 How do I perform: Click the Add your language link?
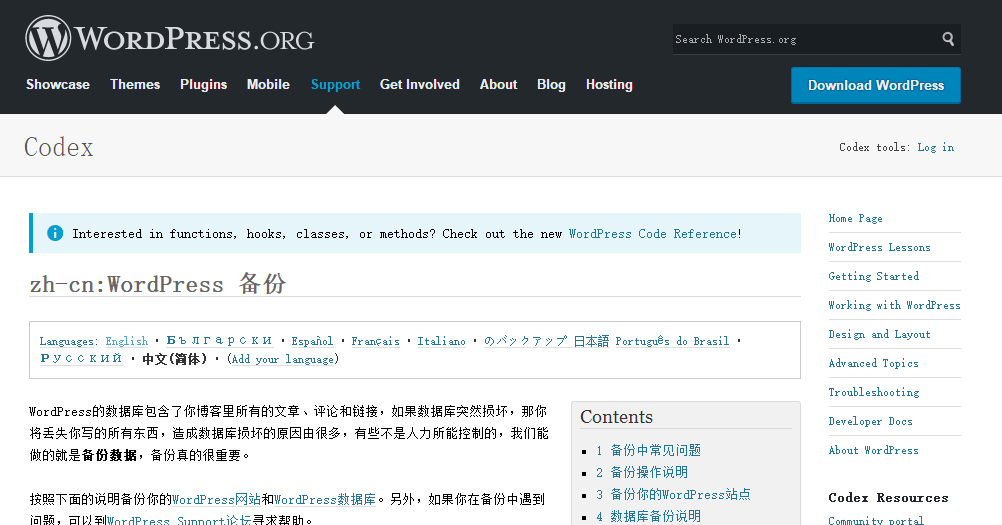[283, 359]
